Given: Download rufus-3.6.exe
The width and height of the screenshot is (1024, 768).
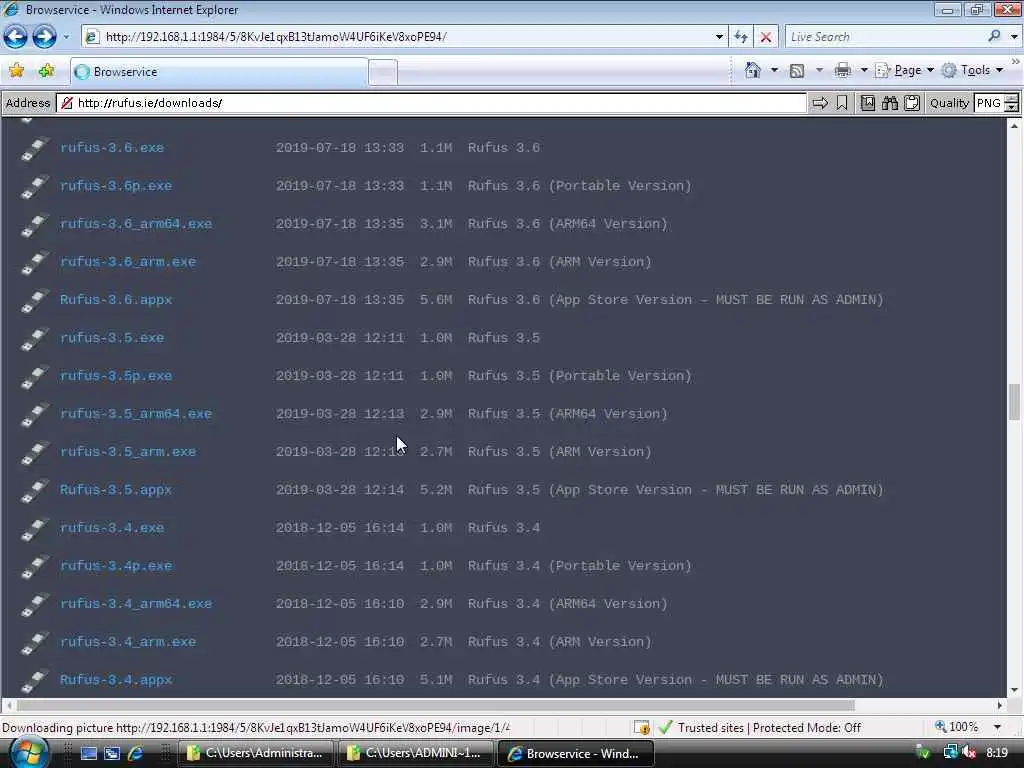Looking at the screenshot, I should 112,148.
